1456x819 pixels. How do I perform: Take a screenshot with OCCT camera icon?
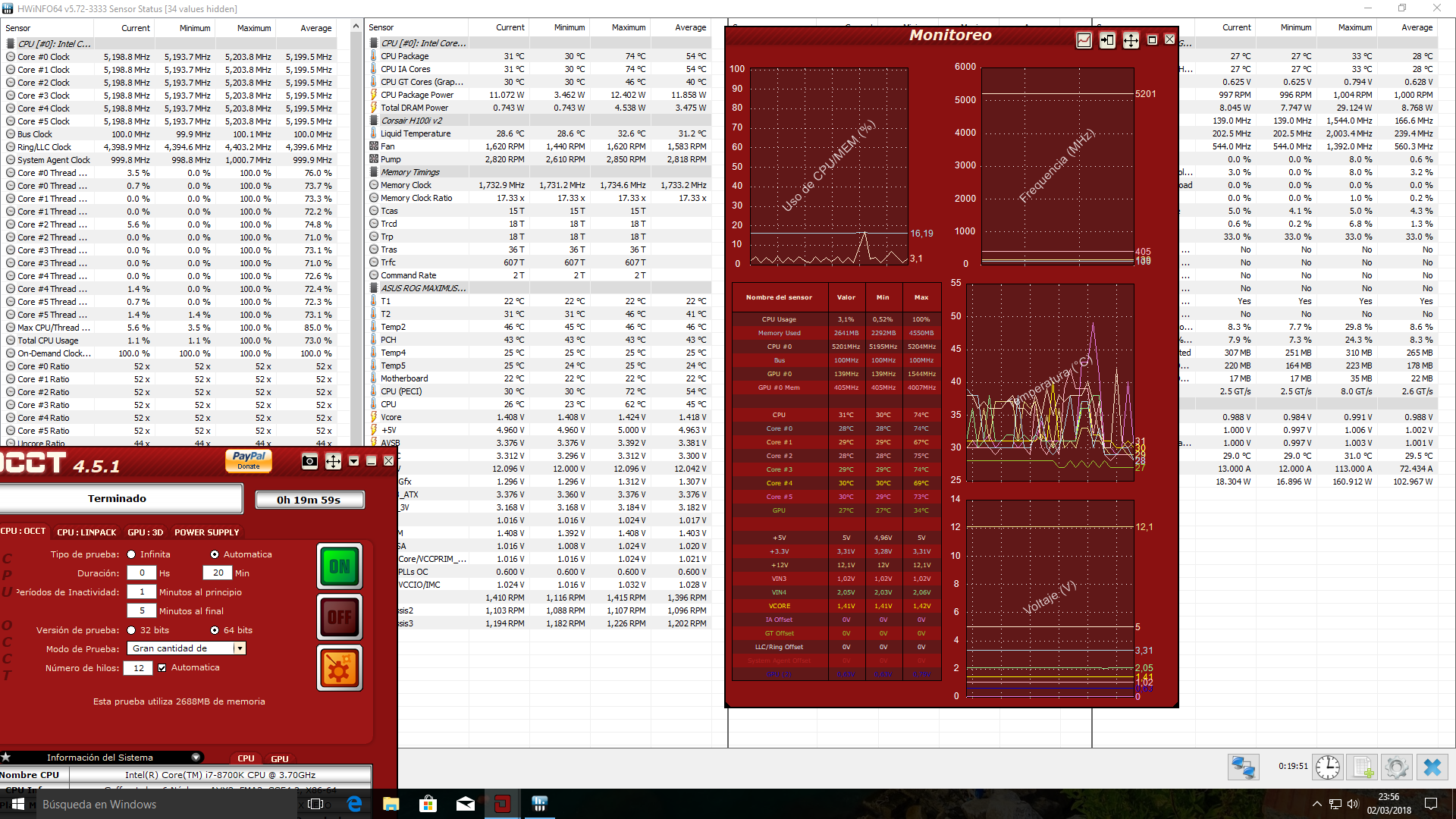[x=309, y=461]
